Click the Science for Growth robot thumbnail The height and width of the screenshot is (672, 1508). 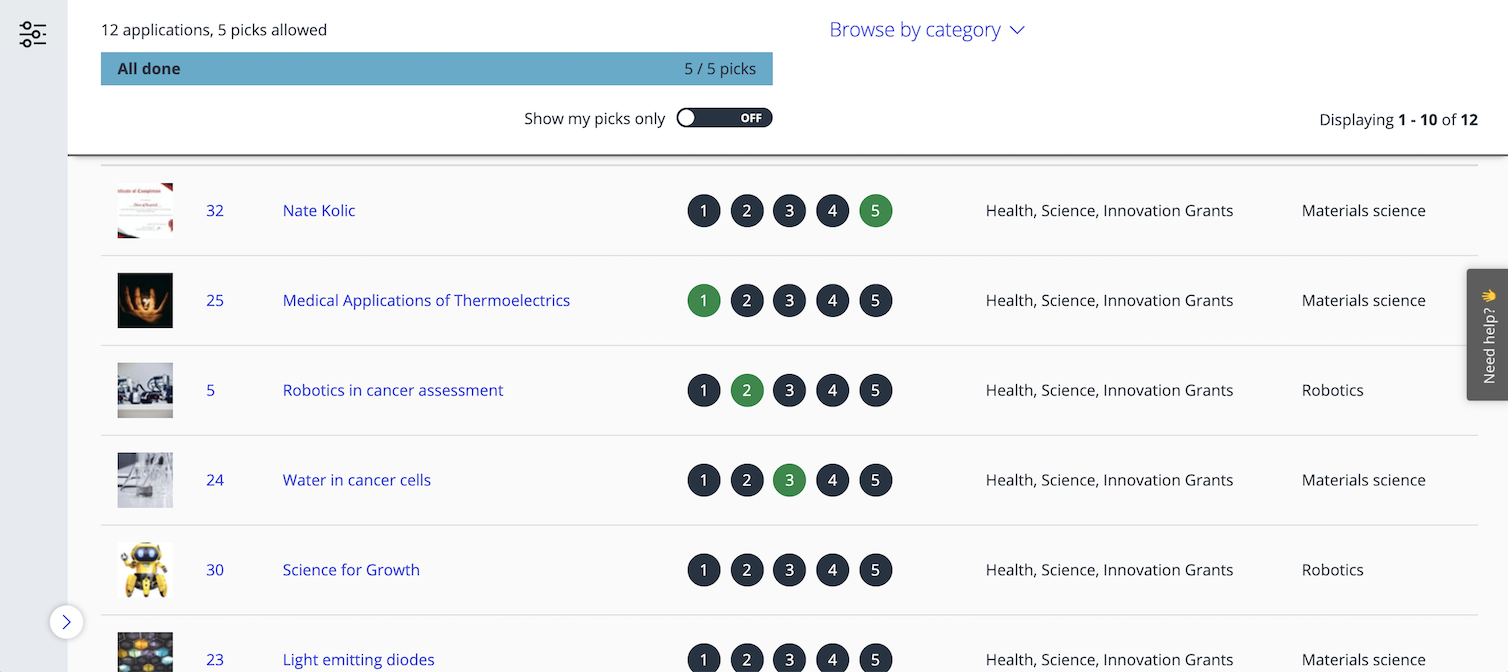[x=144, y=570]
